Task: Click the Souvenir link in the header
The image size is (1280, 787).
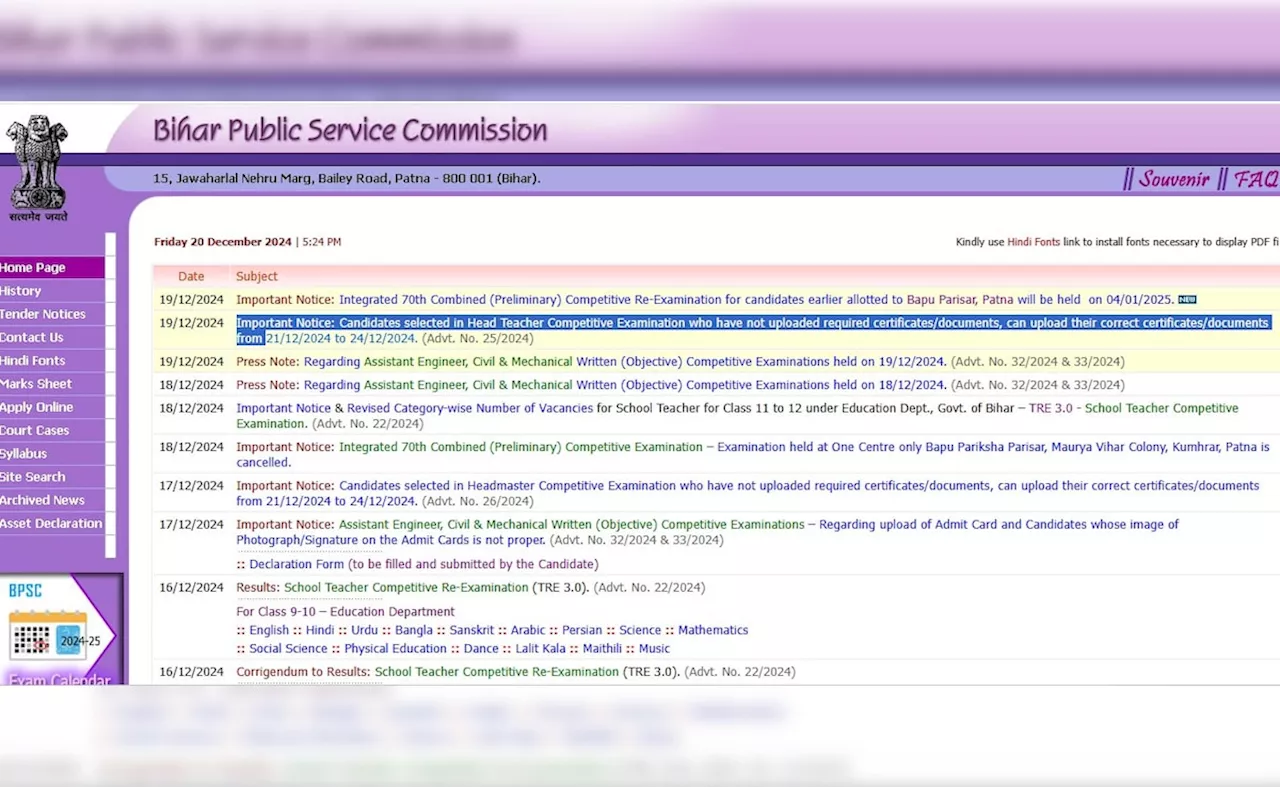Action: click(x=1174, y=179)
